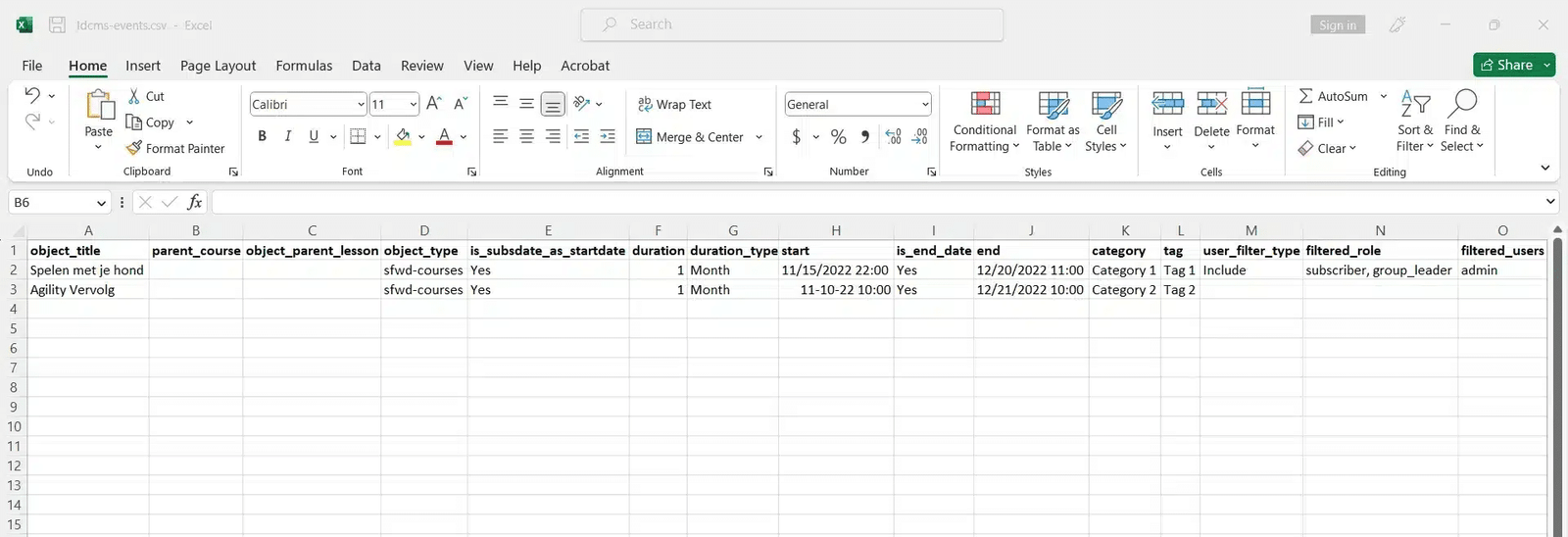Click the Top Align icon
The width and height of the screenshot is (1568, 537).
click(x=501, y=103)
